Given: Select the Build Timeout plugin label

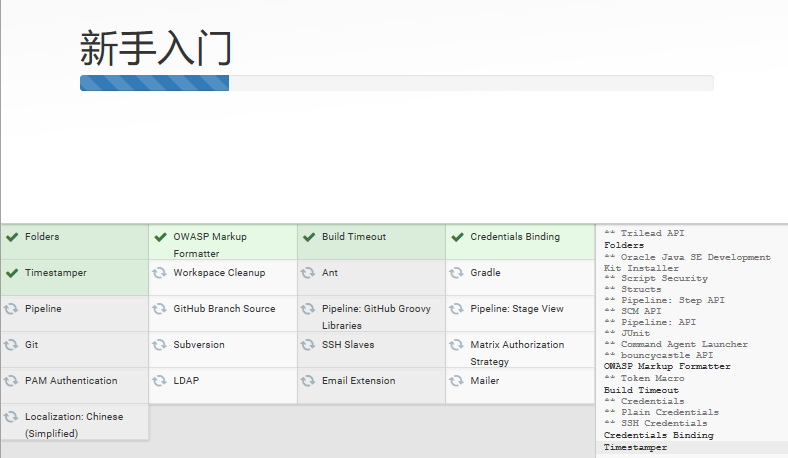Looking at the screenshot, I should 354,237.
